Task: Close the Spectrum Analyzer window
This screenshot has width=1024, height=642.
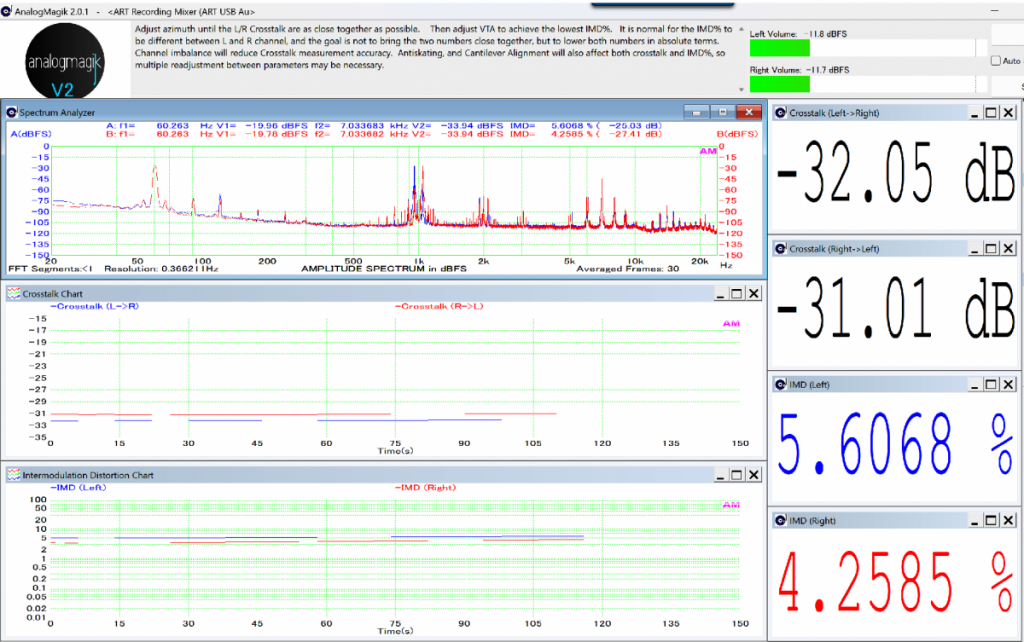Action: point(749,112)
